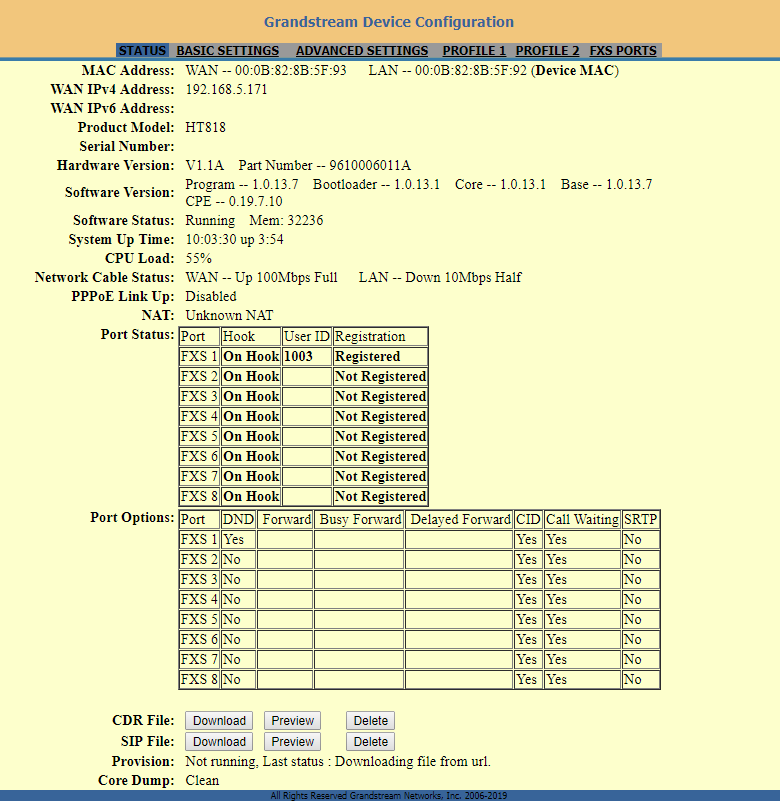The image size is (780, 801).
Task: Click part number 9610006011A
Action: coord(370,166)
